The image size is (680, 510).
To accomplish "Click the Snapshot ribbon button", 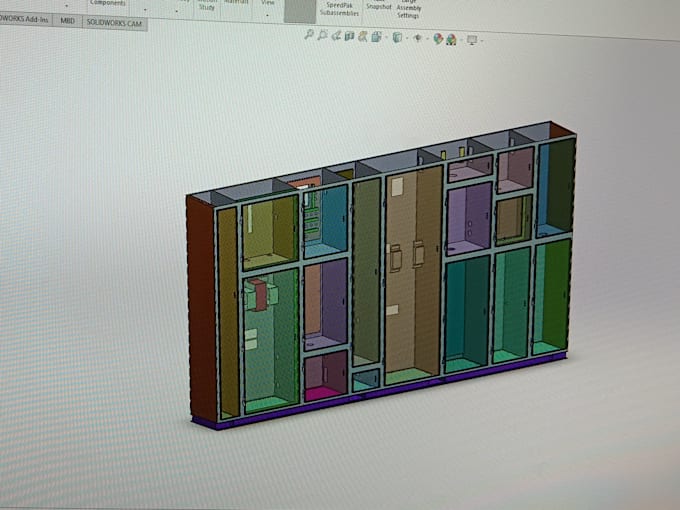I will coord(379,5).
